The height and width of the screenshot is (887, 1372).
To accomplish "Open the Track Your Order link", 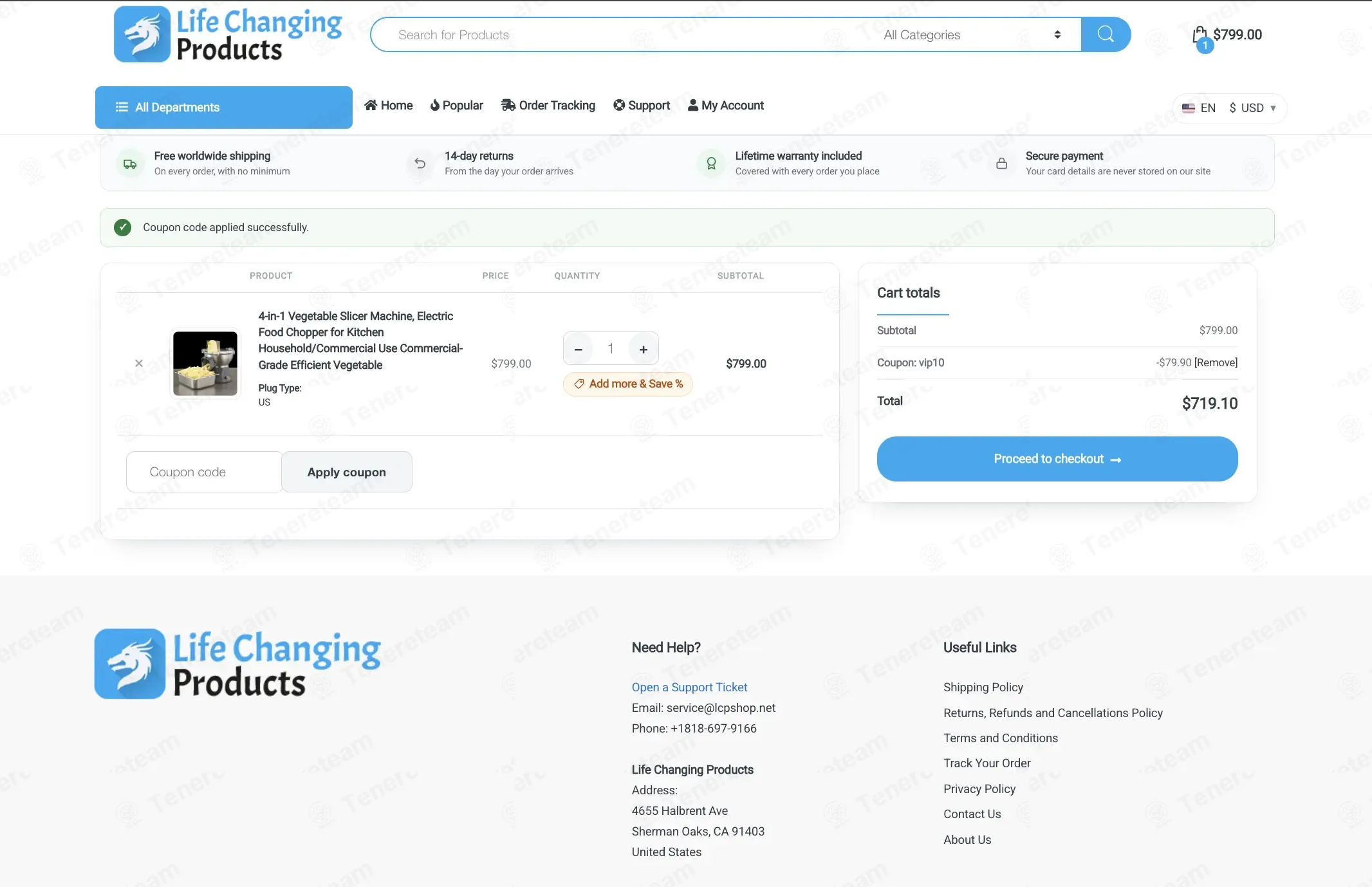I will click(987, 763).
